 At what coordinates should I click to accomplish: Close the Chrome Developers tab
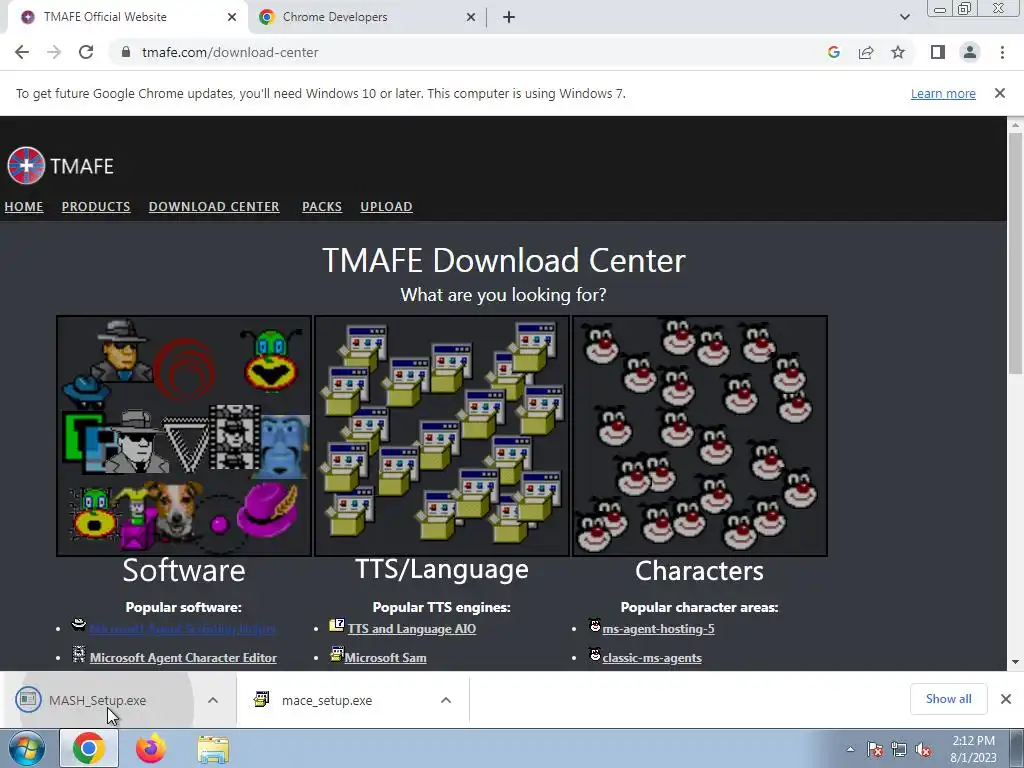point(470,17)
